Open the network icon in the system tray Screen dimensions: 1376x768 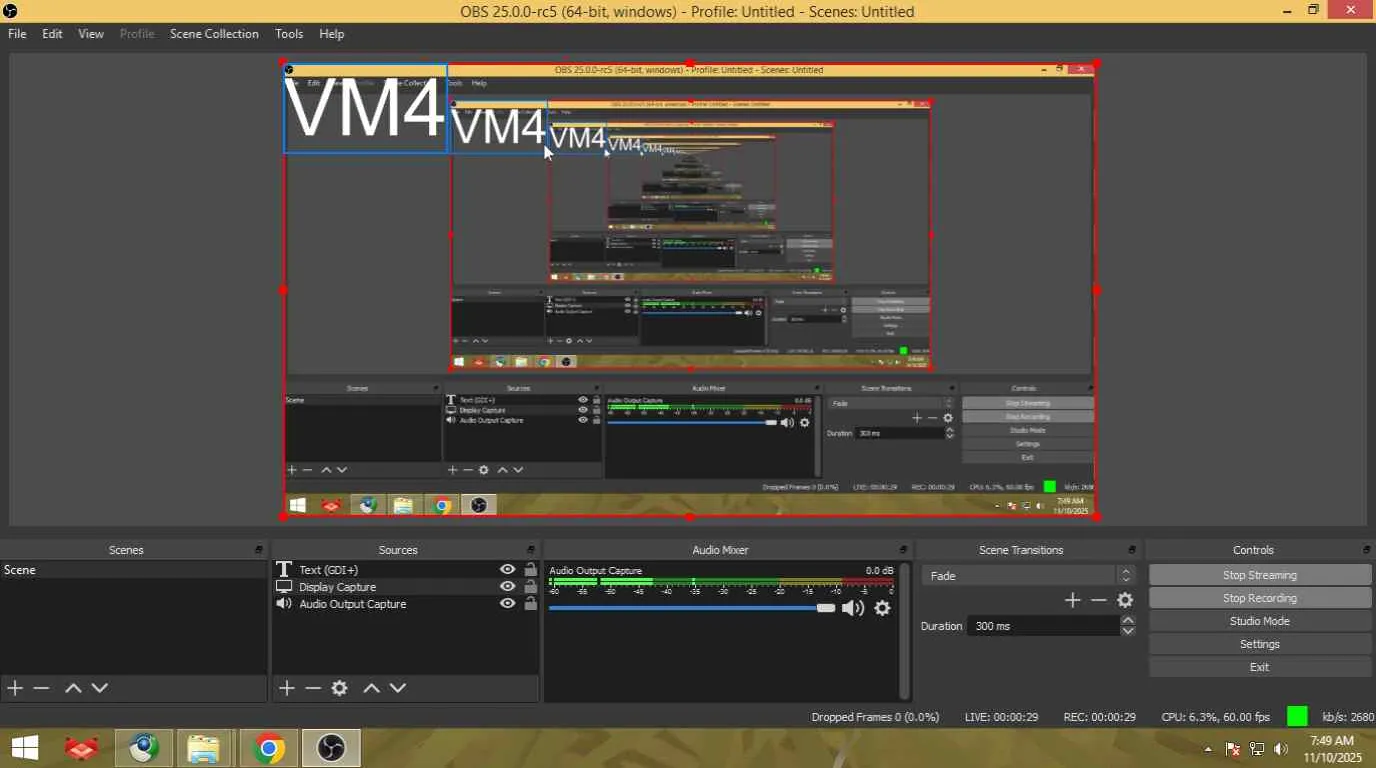[1257, 749]
